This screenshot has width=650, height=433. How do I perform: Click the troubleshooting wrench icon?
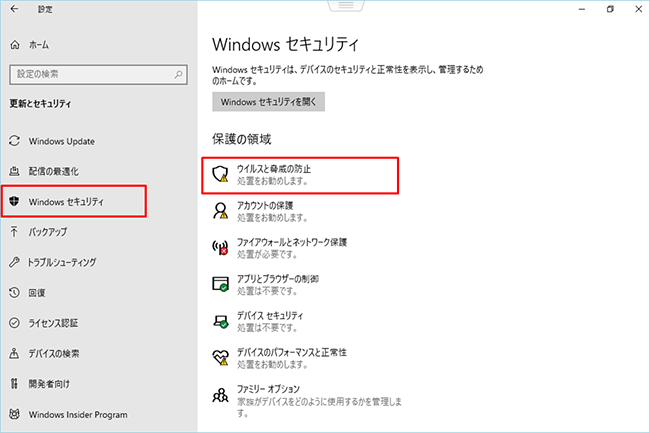pos(15,262)
